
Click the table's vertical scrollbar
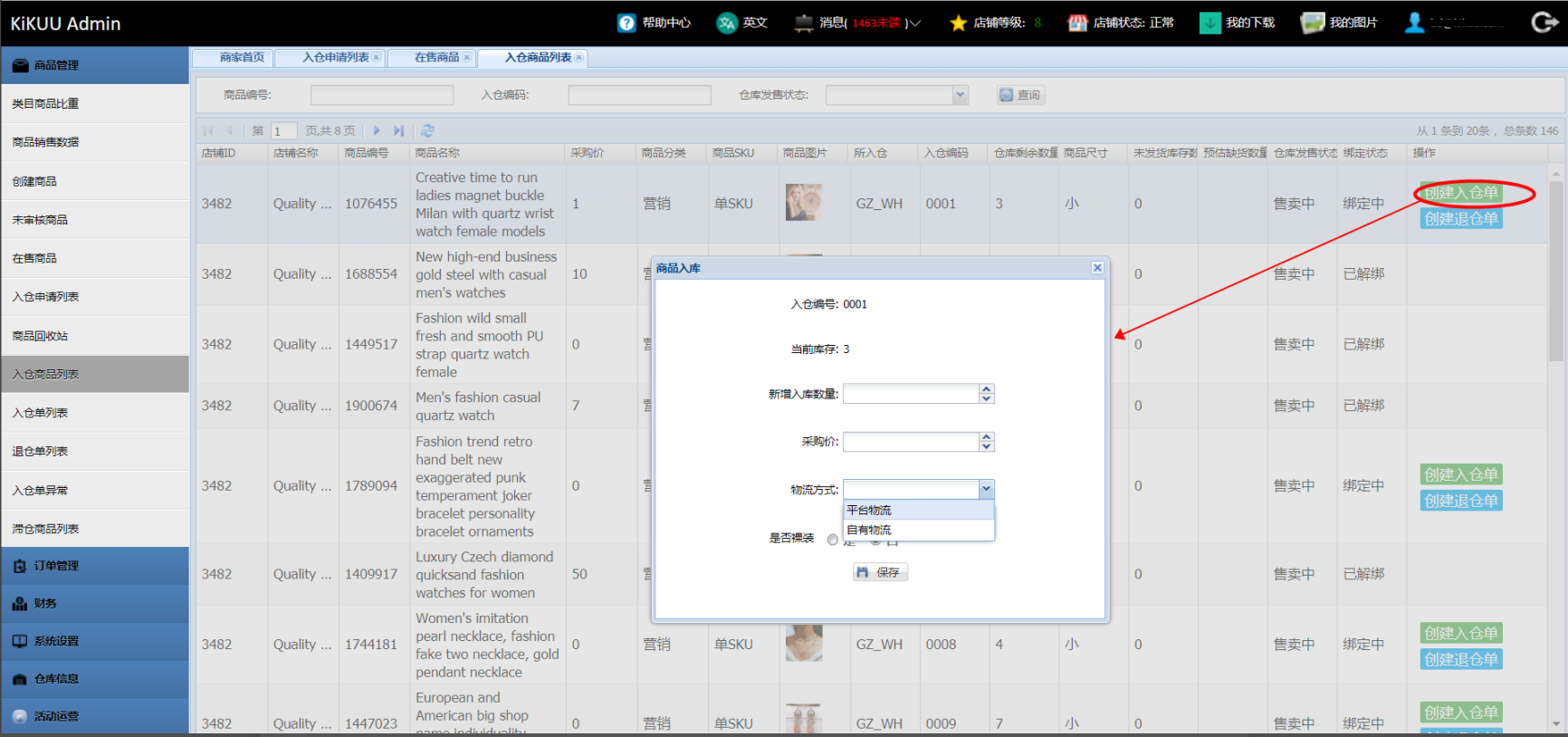[1555, 272]
